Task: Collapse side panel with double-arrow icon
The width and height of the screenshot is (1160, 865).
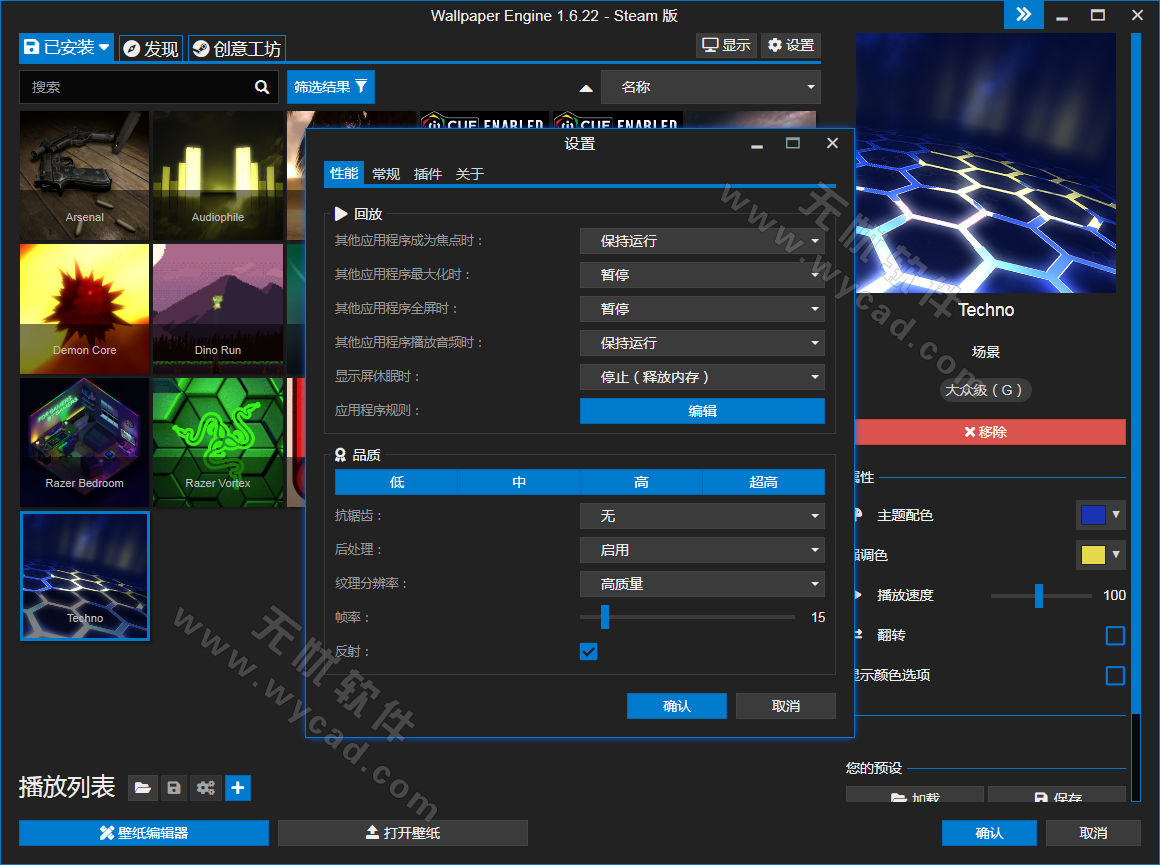Action: 1023,15
